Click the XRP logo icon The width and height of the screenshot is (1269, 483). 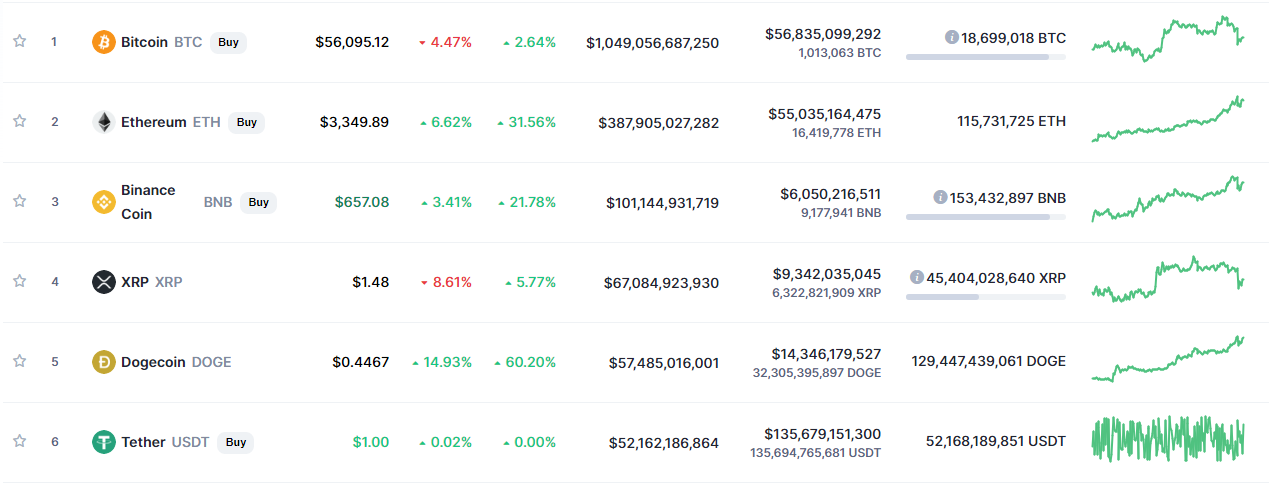click(103, 282)
